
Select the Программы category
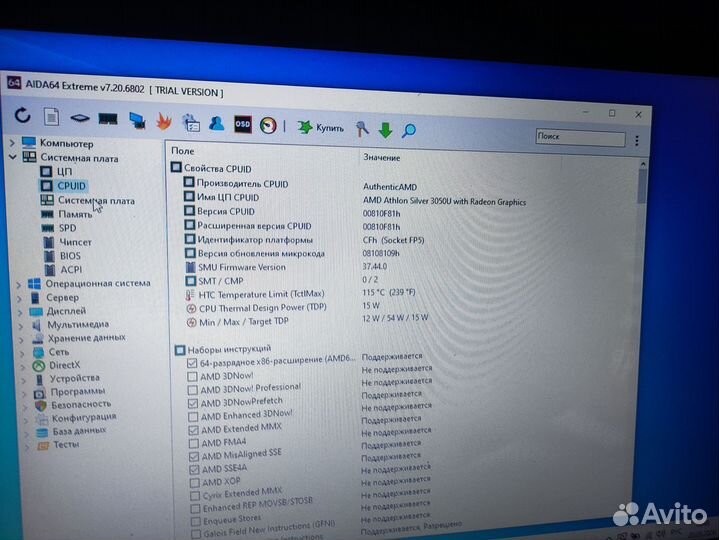pyautogui.click(x=70, y=392)
